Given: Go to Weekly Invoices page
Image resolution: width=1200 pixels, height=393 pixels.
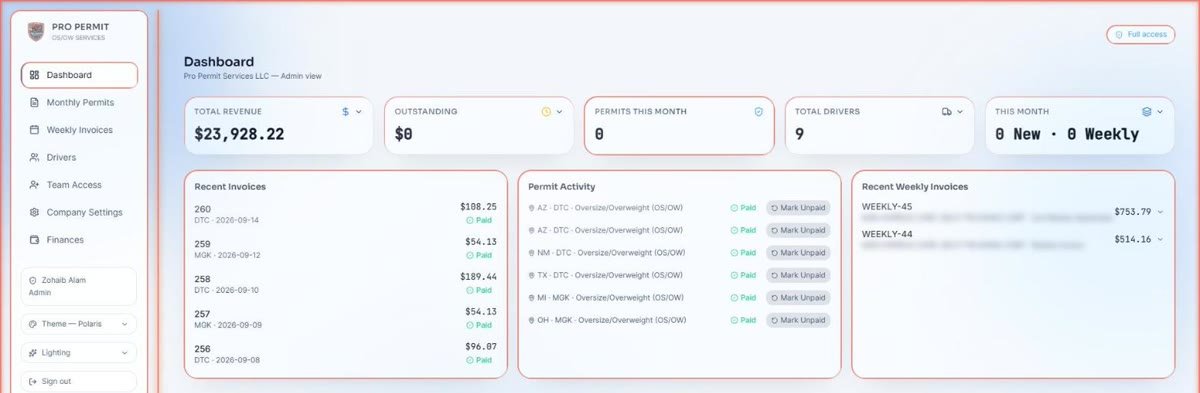Looking at the screenshot, I should [79, 130].
